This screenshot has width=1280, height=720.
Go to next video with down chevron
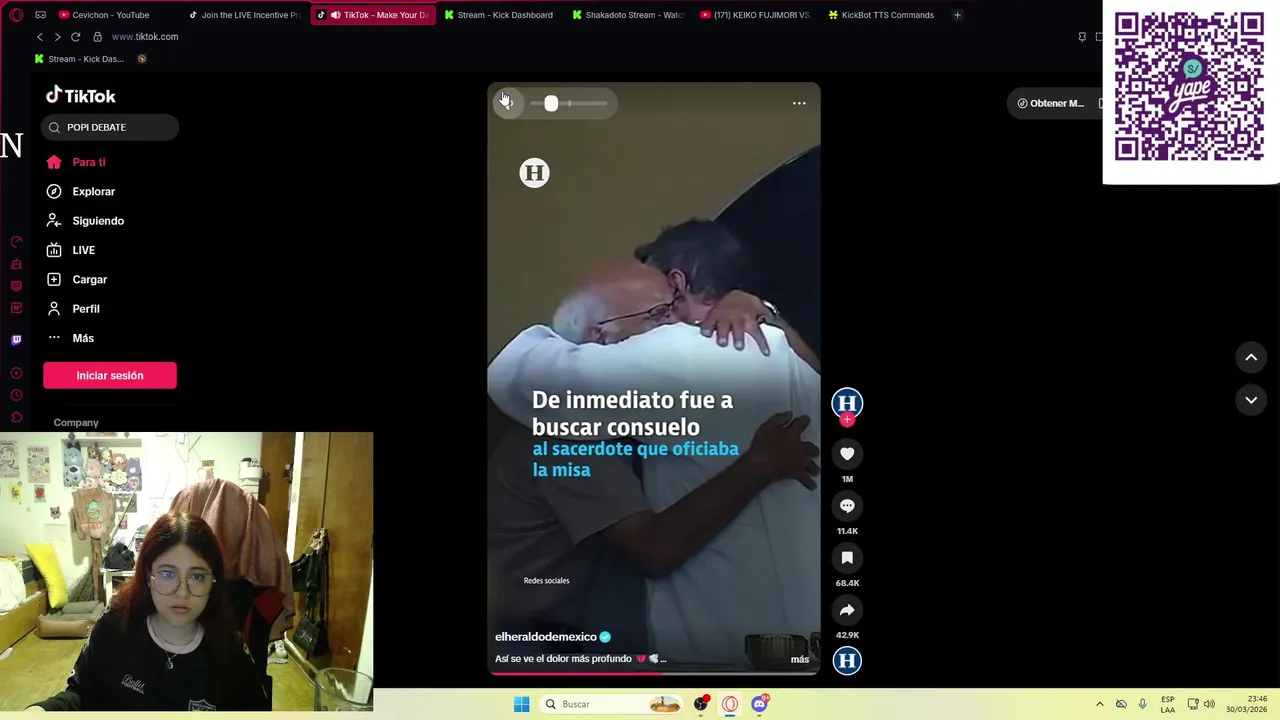coord(1251,400)
